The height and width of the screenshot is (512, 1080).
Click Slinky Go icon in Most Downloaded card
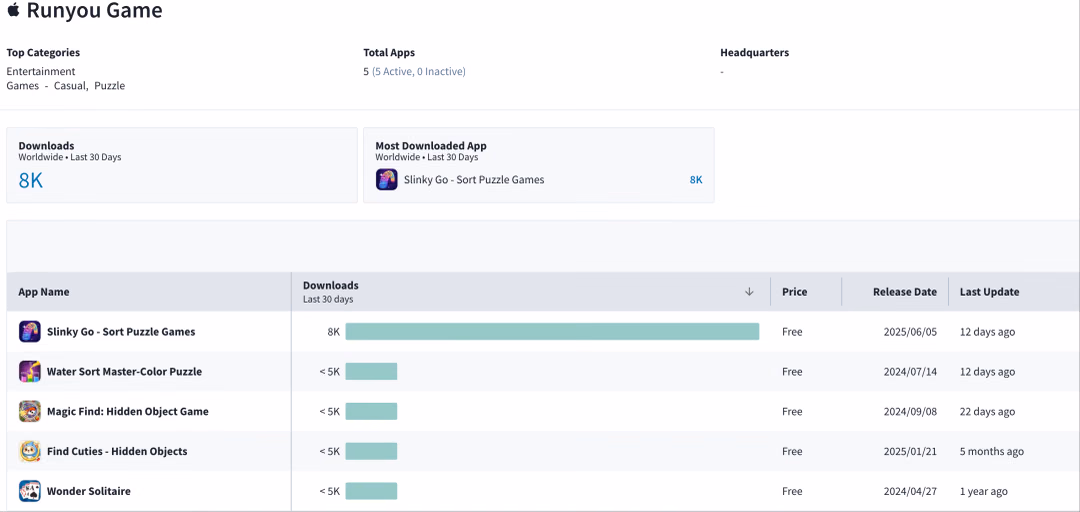[386, 180]
